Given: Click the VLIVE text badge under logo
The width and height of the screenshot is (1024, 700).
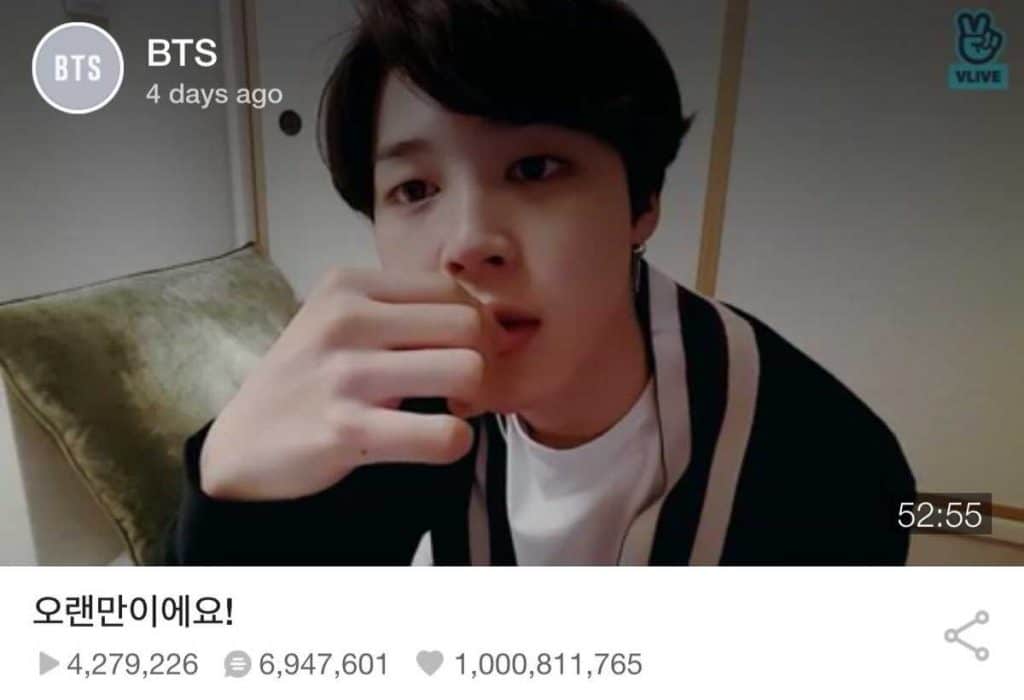Looking at the screenshot, I should (x=978, y=77).
